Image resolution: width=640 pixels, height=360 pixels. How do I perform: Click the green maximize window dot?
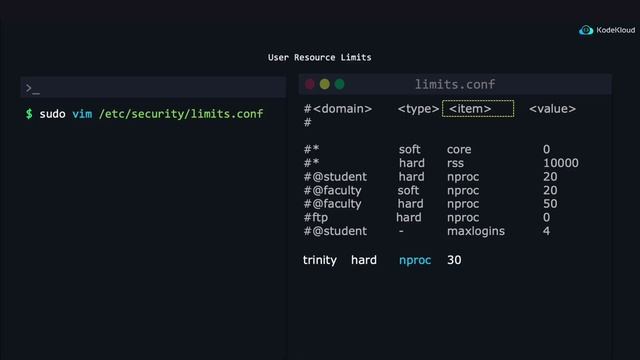pos(339,84)
